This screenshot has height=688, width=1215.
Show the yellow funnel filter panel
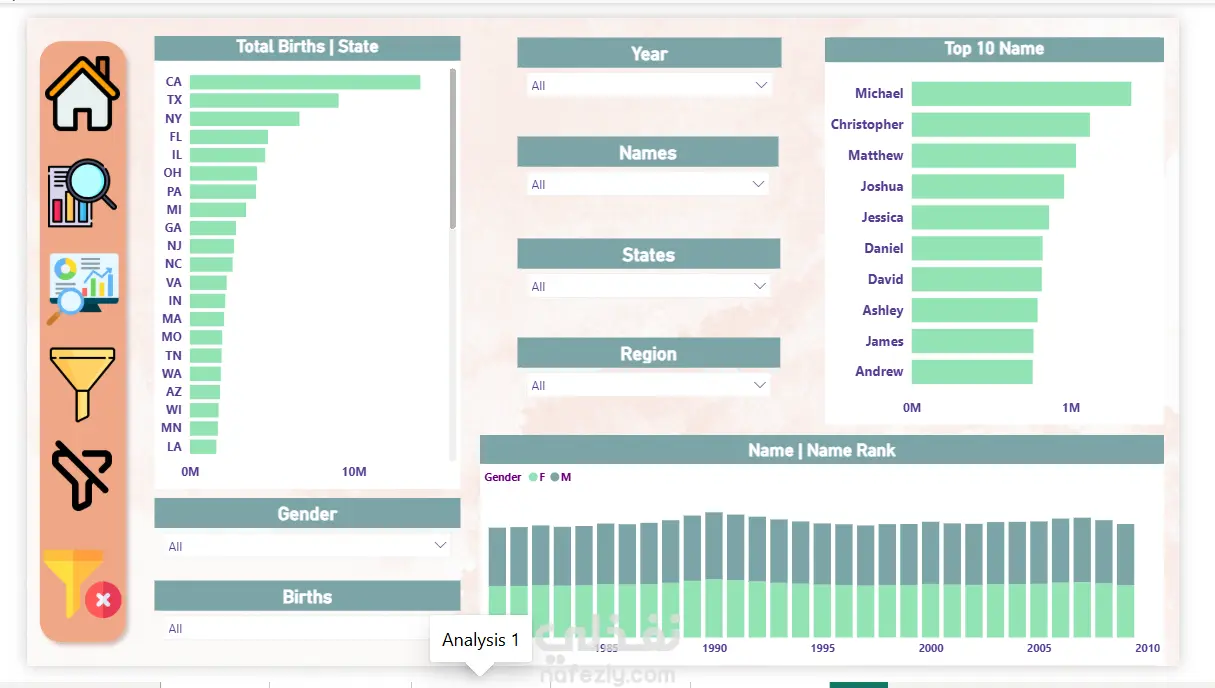(82, 384)
